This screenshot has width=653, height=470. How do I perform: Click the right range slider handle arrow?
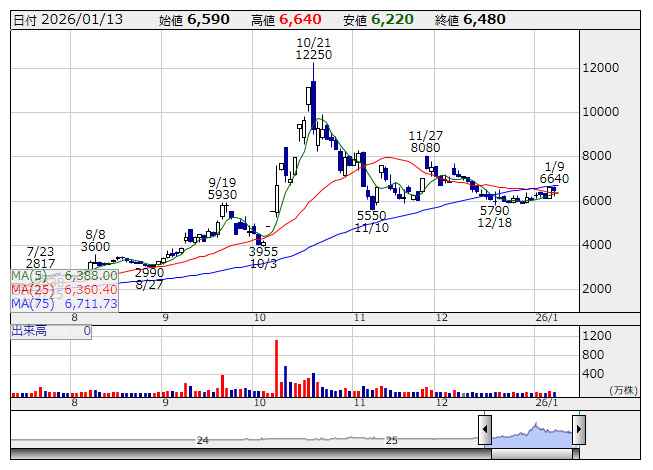point(578,431)
